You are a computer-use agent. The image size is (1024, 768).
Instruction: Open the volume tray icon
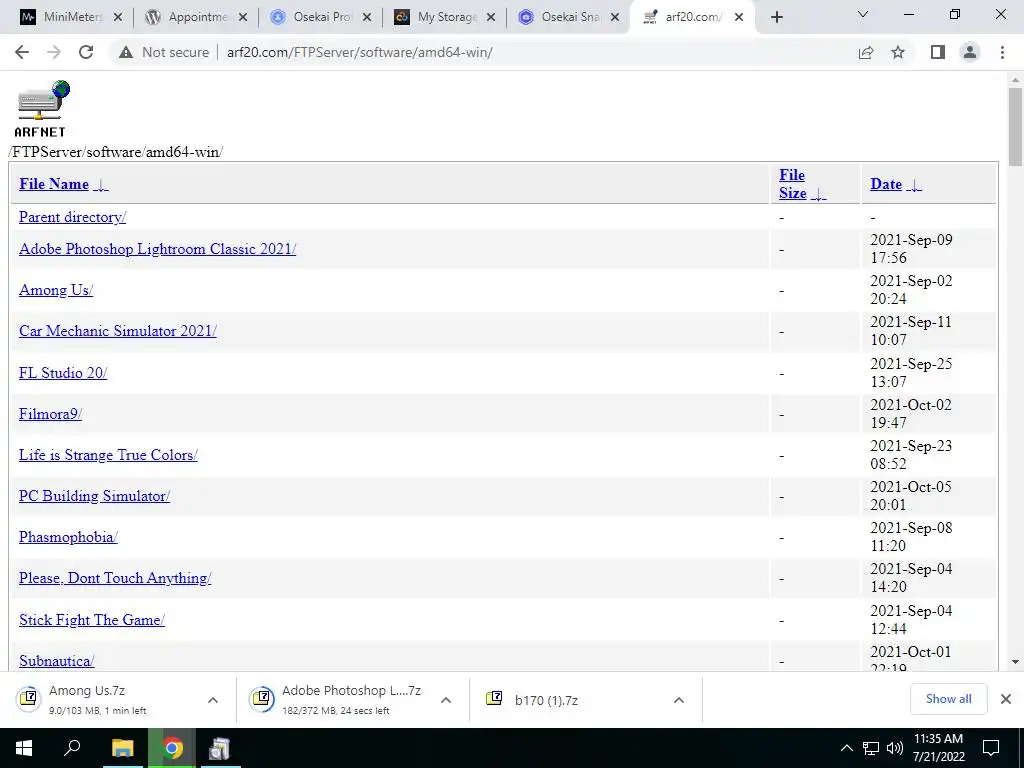point(895,748)
